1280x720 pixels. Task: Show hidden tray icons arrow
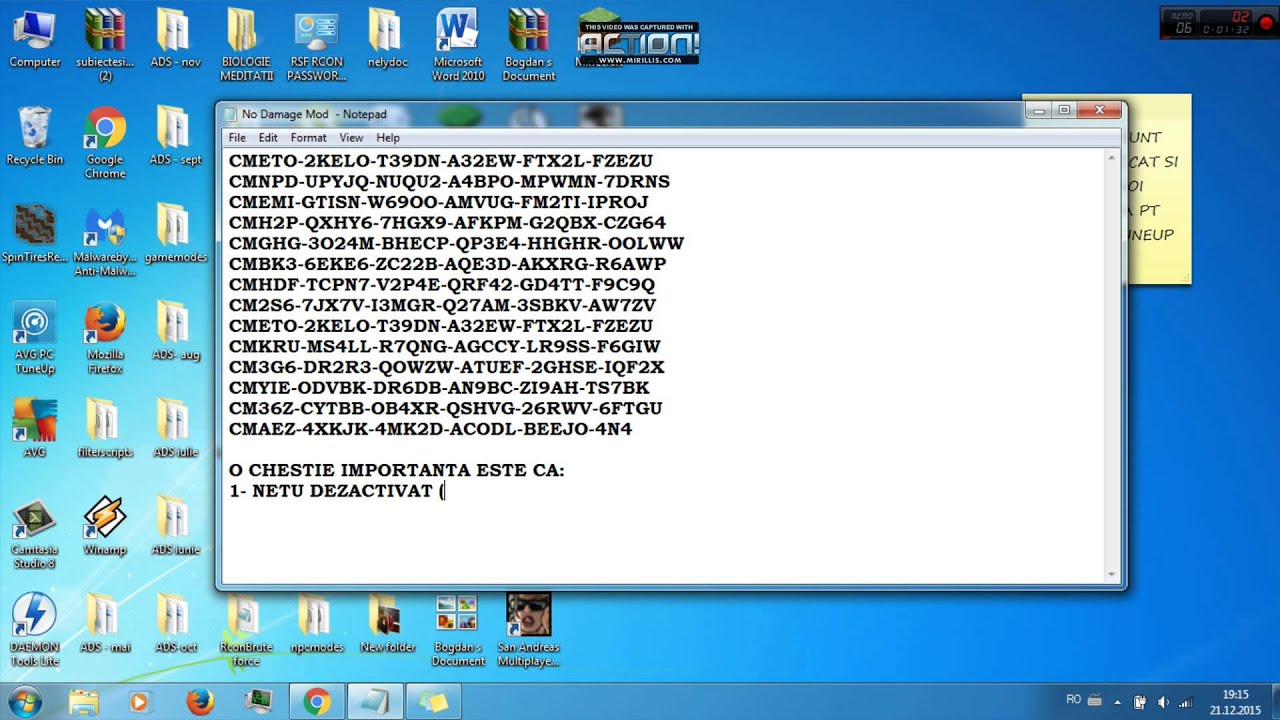click(x=1117, y=702)
